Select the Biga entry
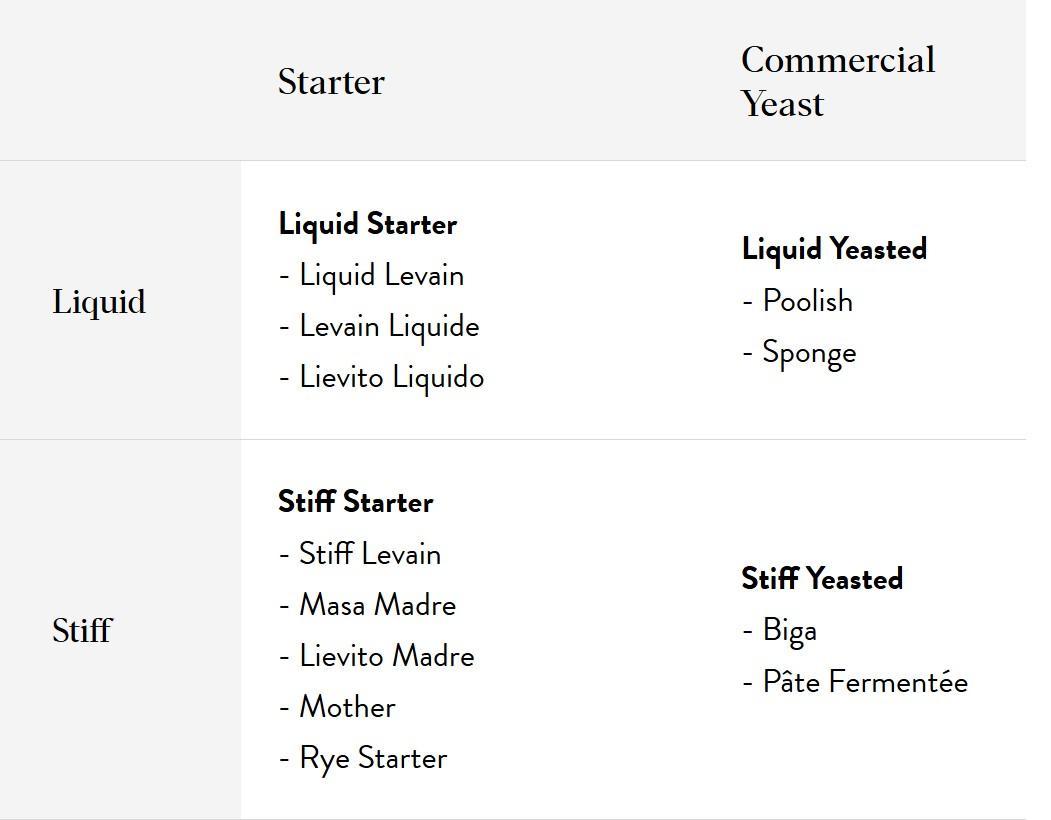 coord(789,630)
